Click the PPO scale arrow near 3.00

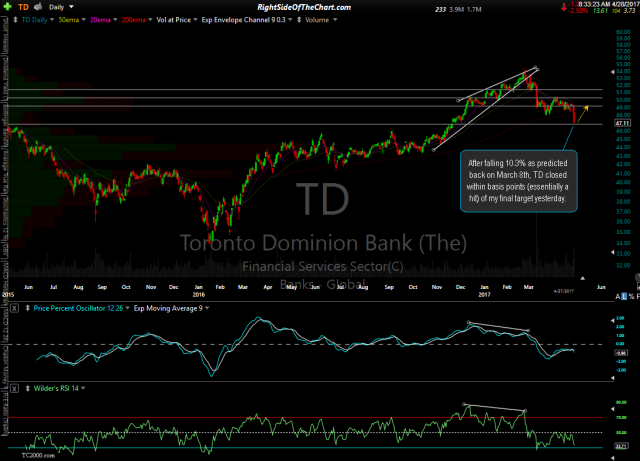[612, 321]
